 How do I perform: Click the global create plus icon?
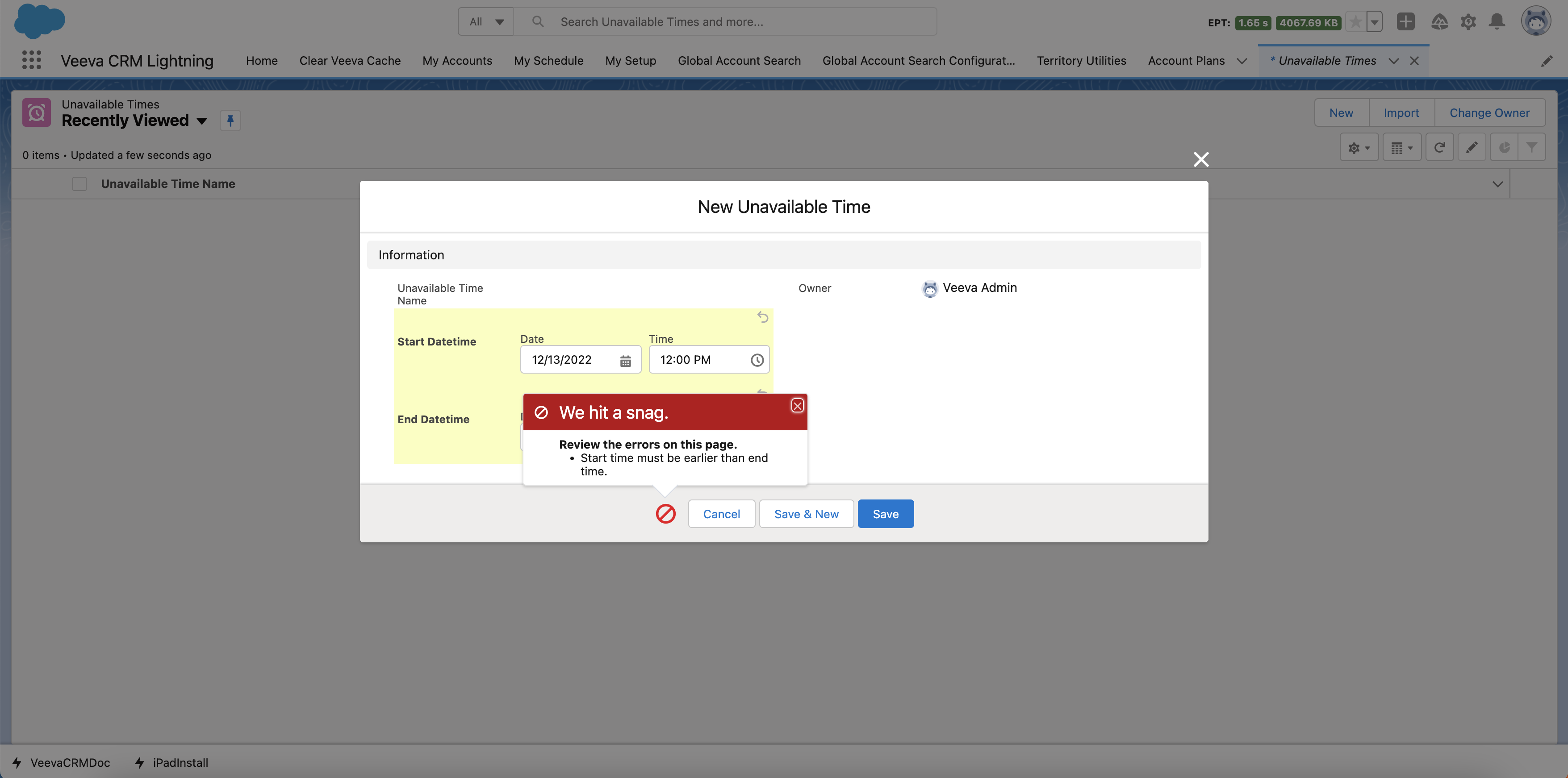1405,22
